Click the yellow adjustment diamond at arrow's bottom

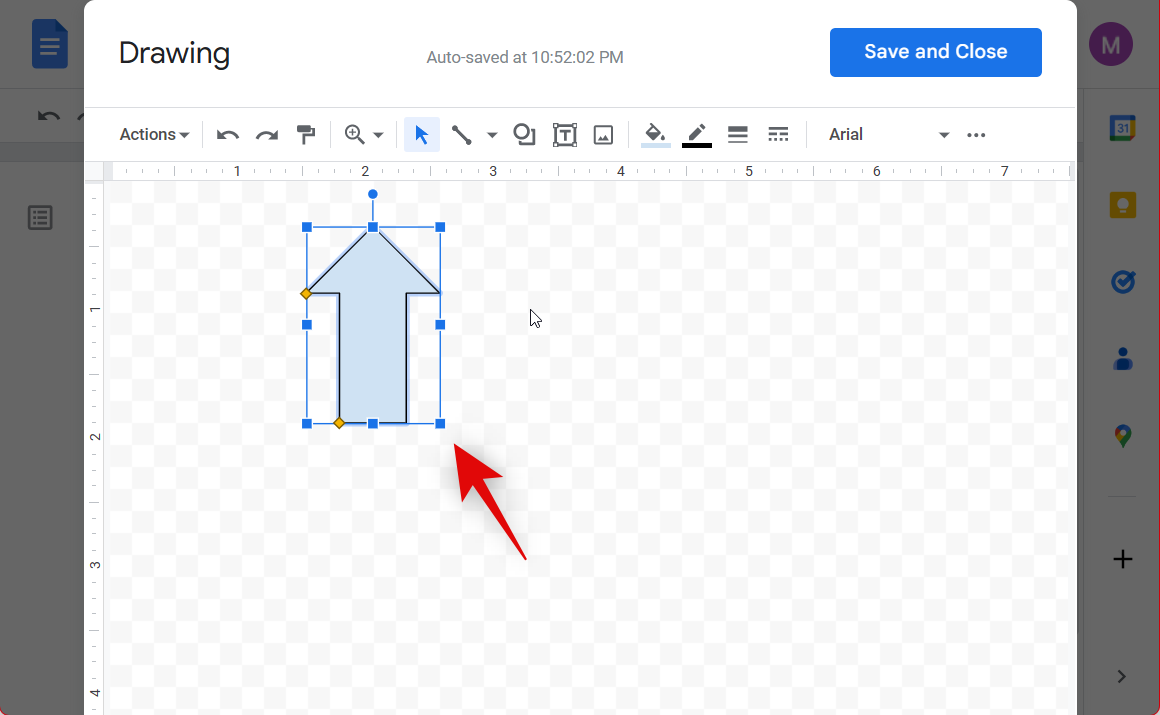pos(339,423)
